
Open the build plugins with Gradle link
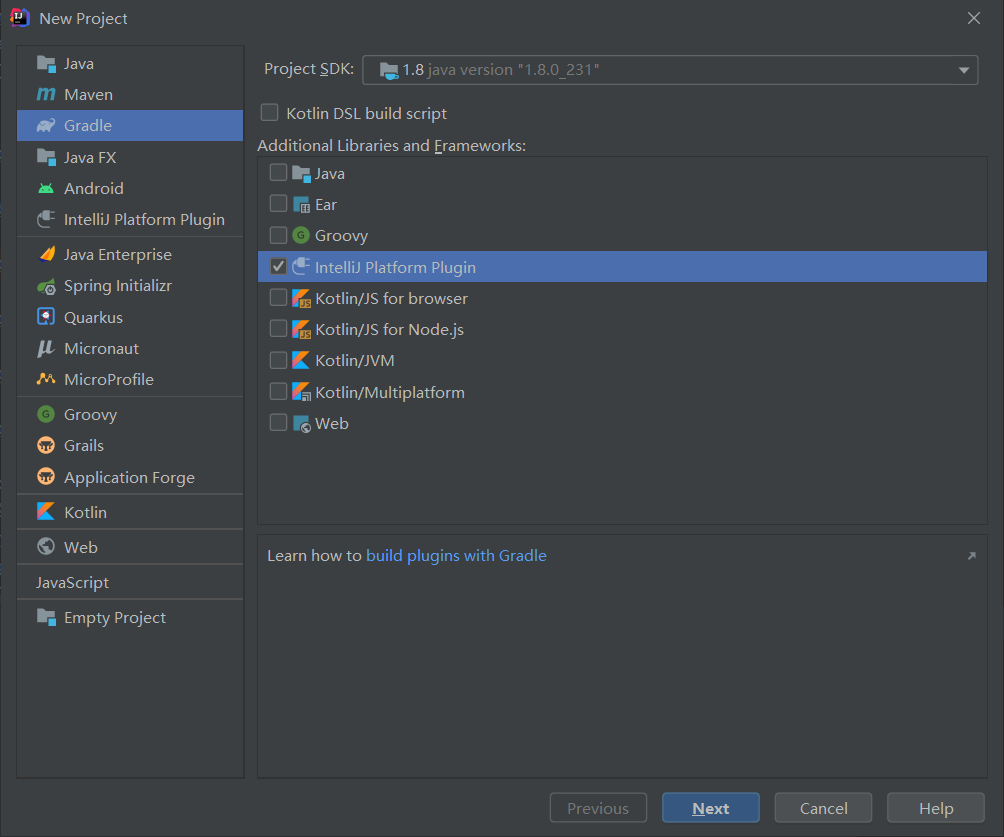click(x=456, y=555)
